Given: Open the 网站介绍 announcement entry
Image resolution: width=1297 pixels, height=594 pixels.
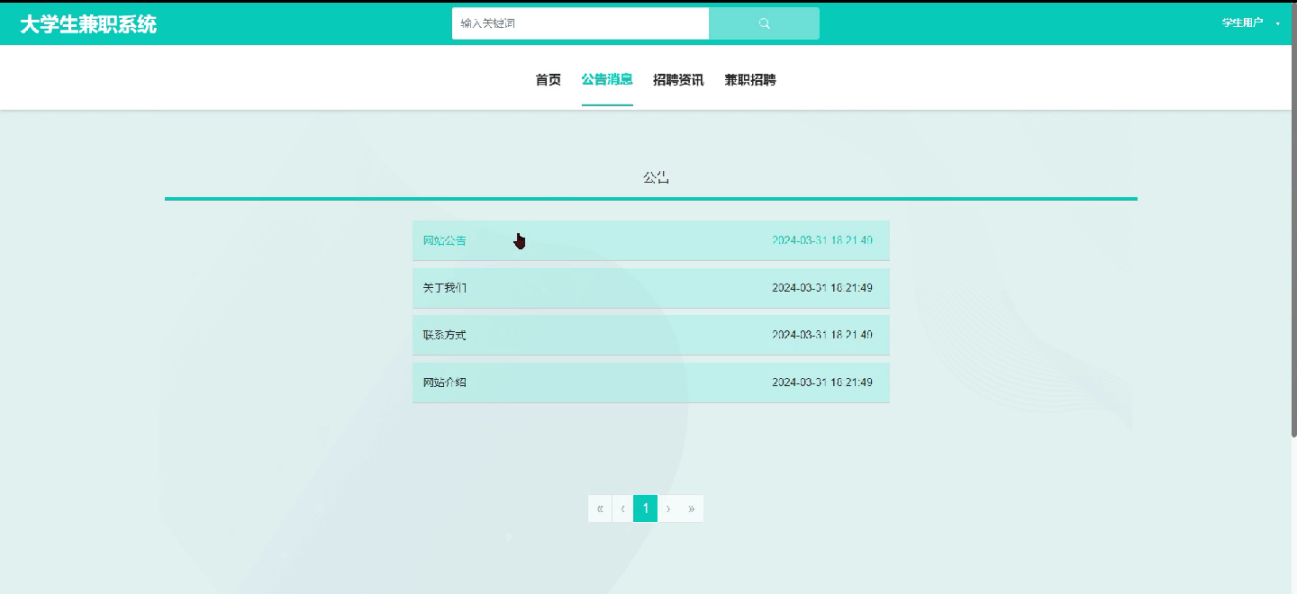Looking at the screenshot, I should pyautogui.click(x=651, y=382).
